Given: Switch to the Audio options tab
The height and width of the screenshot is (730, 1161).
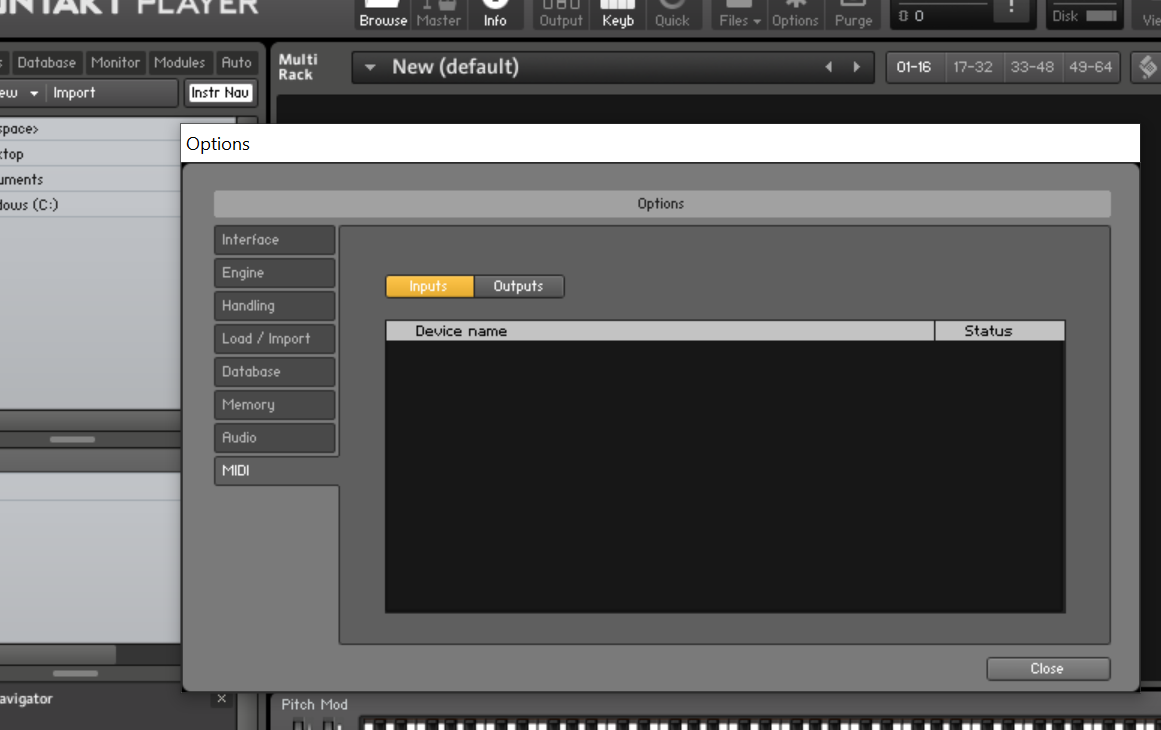Looking at the screenshot, I should (275, 438).
